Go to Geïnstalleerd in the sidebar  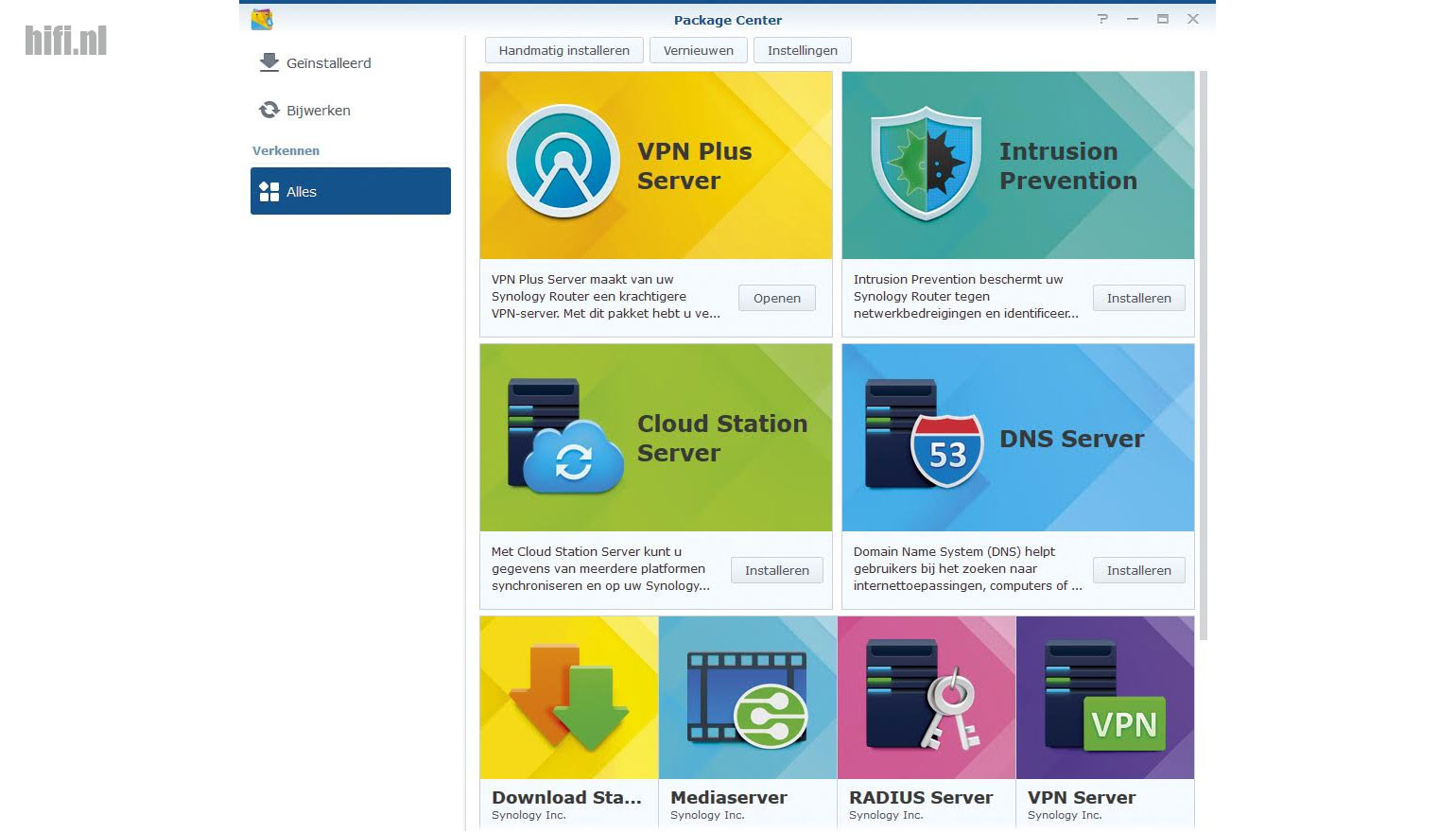tap(328, 63)
